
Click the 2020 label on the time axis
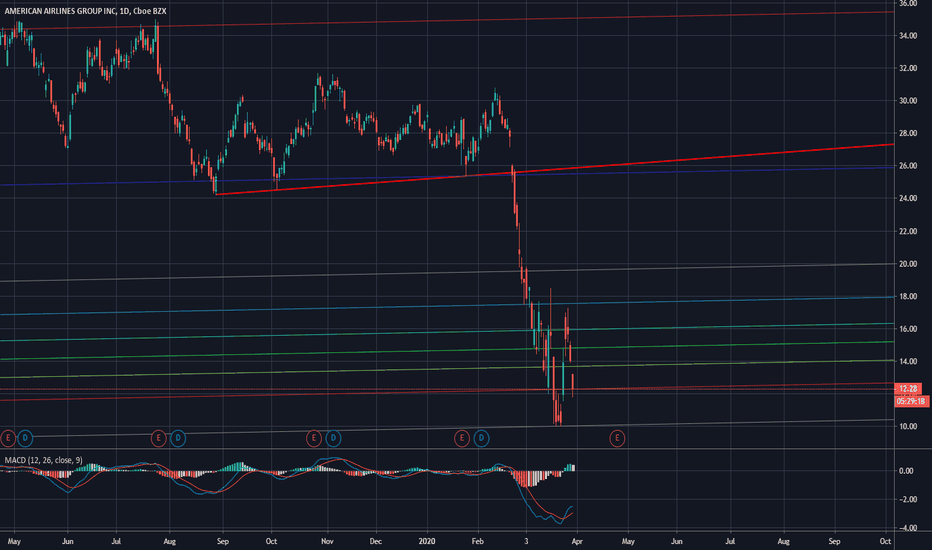click(427, 541)
